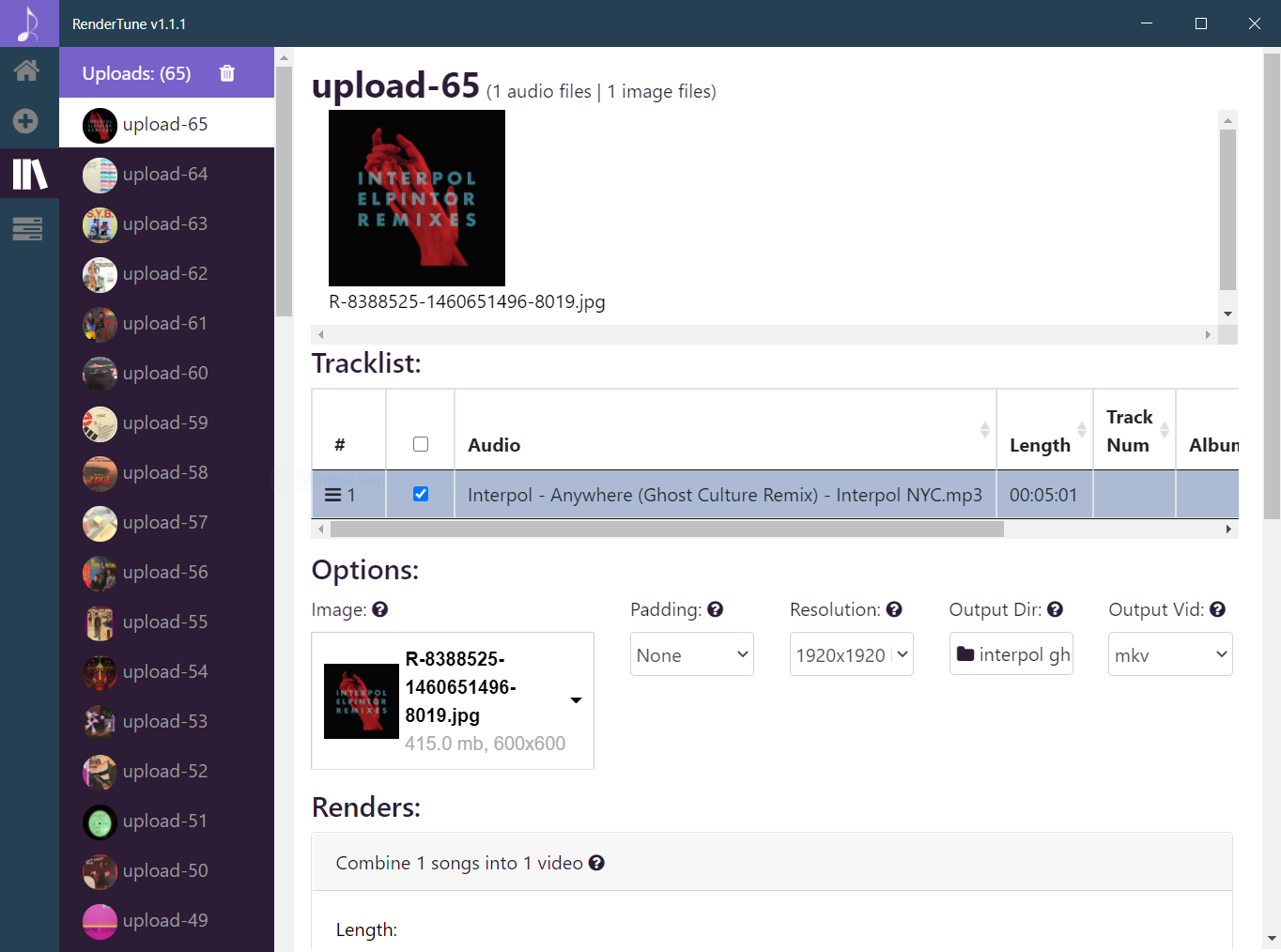Grab the track 1 reorder handle
The width and height of the screenshot is (1281, 952).
[x=332, y=495]
